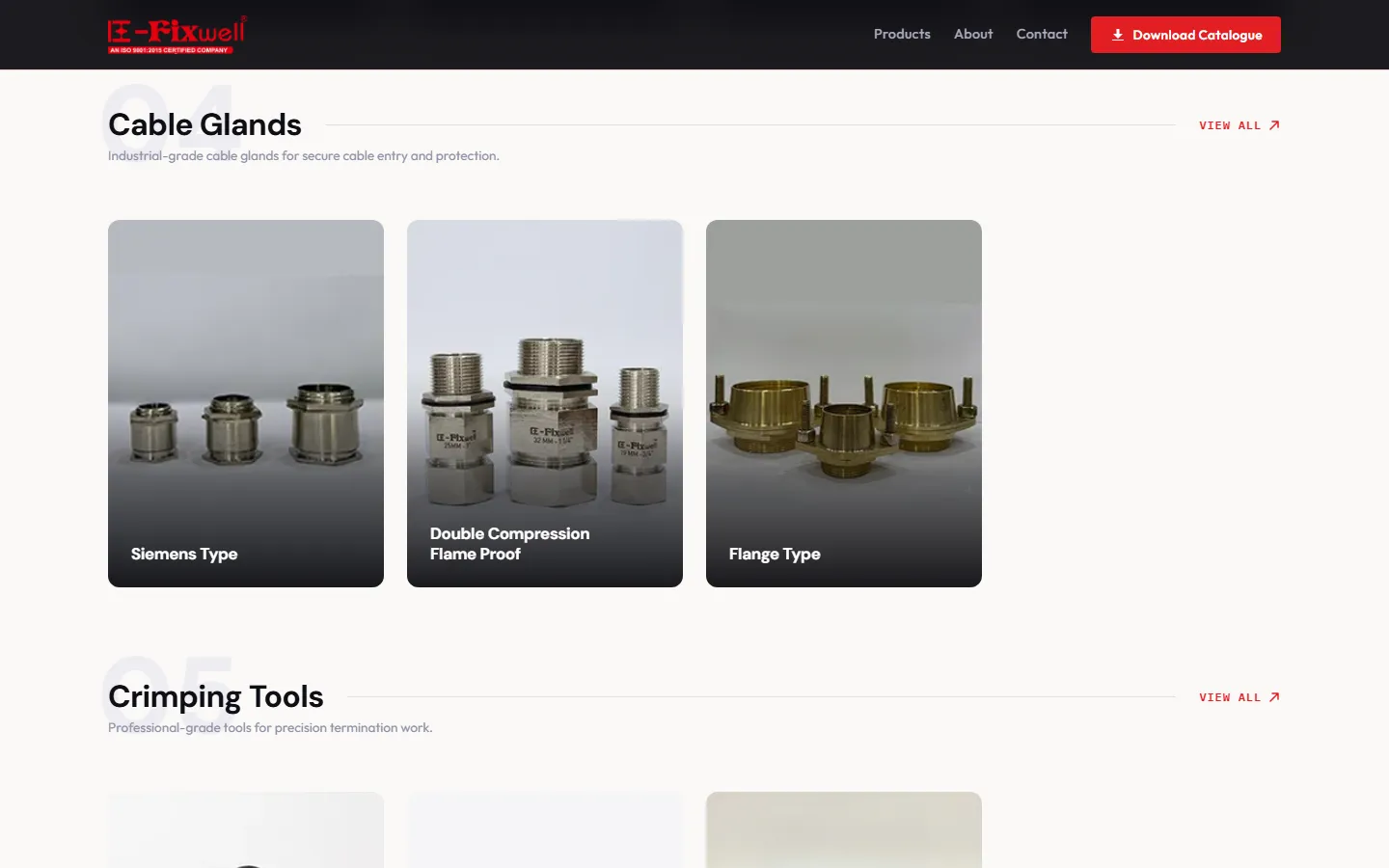1389x868 pixels.
Task: Open the Siemens Type product card
Action: [246, 403]
